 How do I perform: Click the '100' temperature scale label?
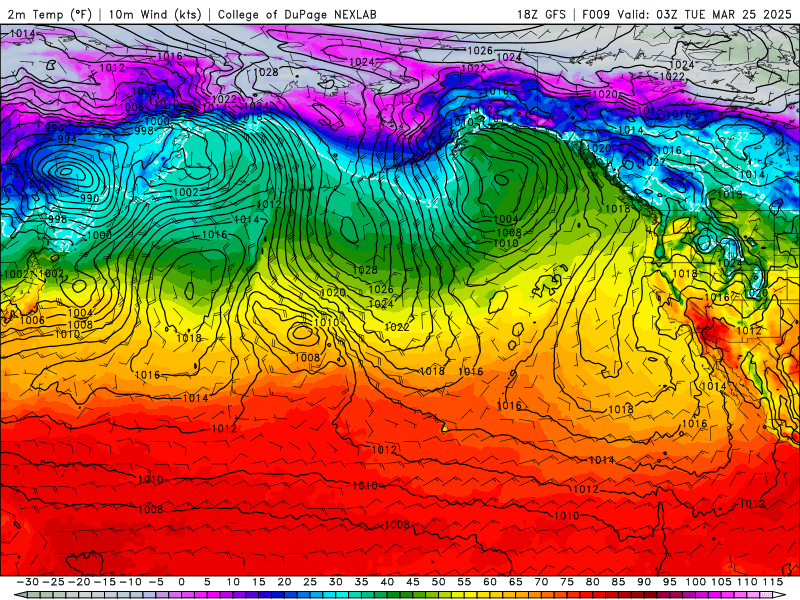pos(695,582)
